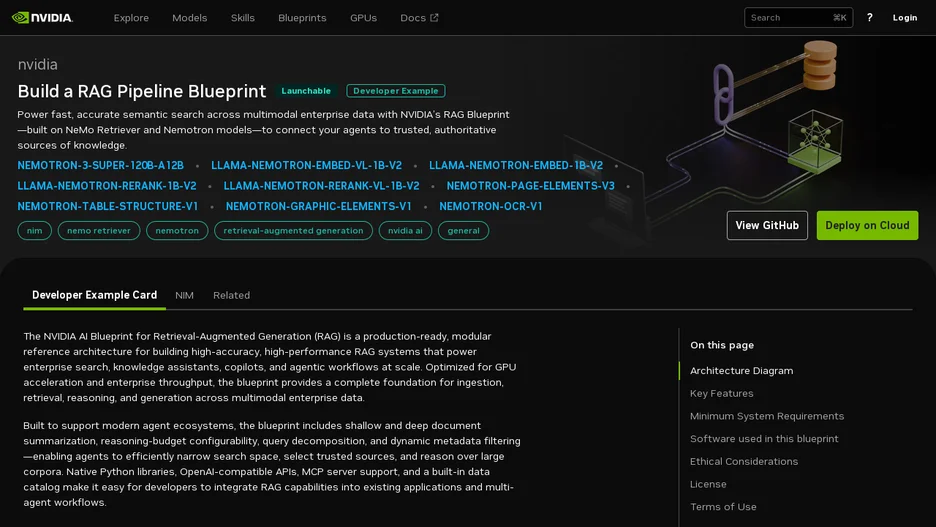Open the help question mark icon
Viewport: 936px width, 527px height.
[869, 18]
